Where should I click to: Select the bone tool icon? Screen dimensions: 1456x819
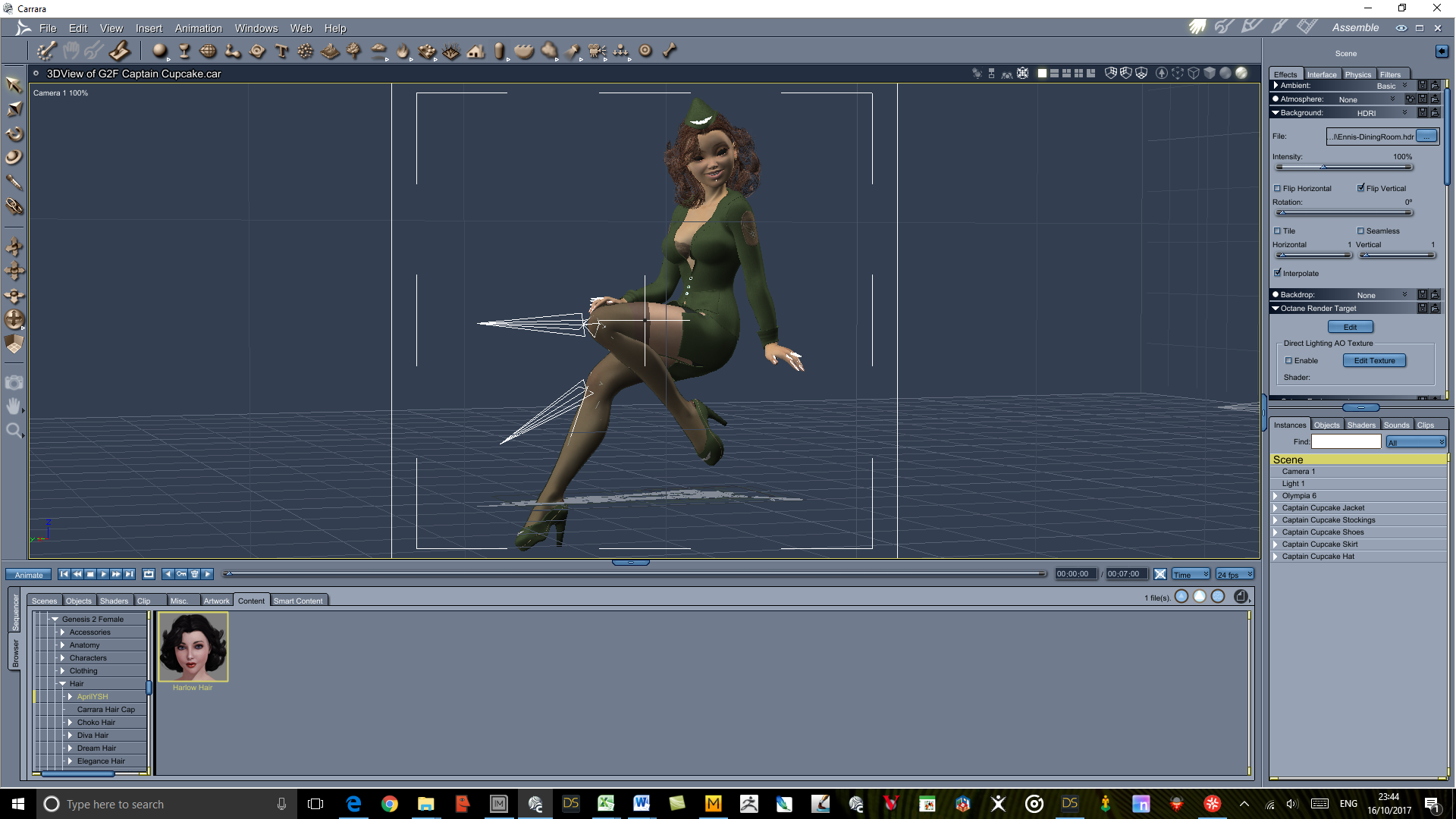point(670,51)
